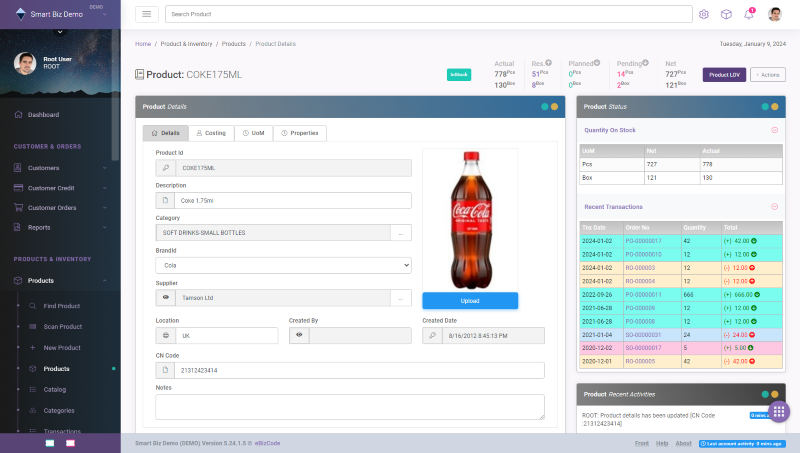Click the teal dot in Product Status header
This screenshot has width=800, height=453.
765,107
